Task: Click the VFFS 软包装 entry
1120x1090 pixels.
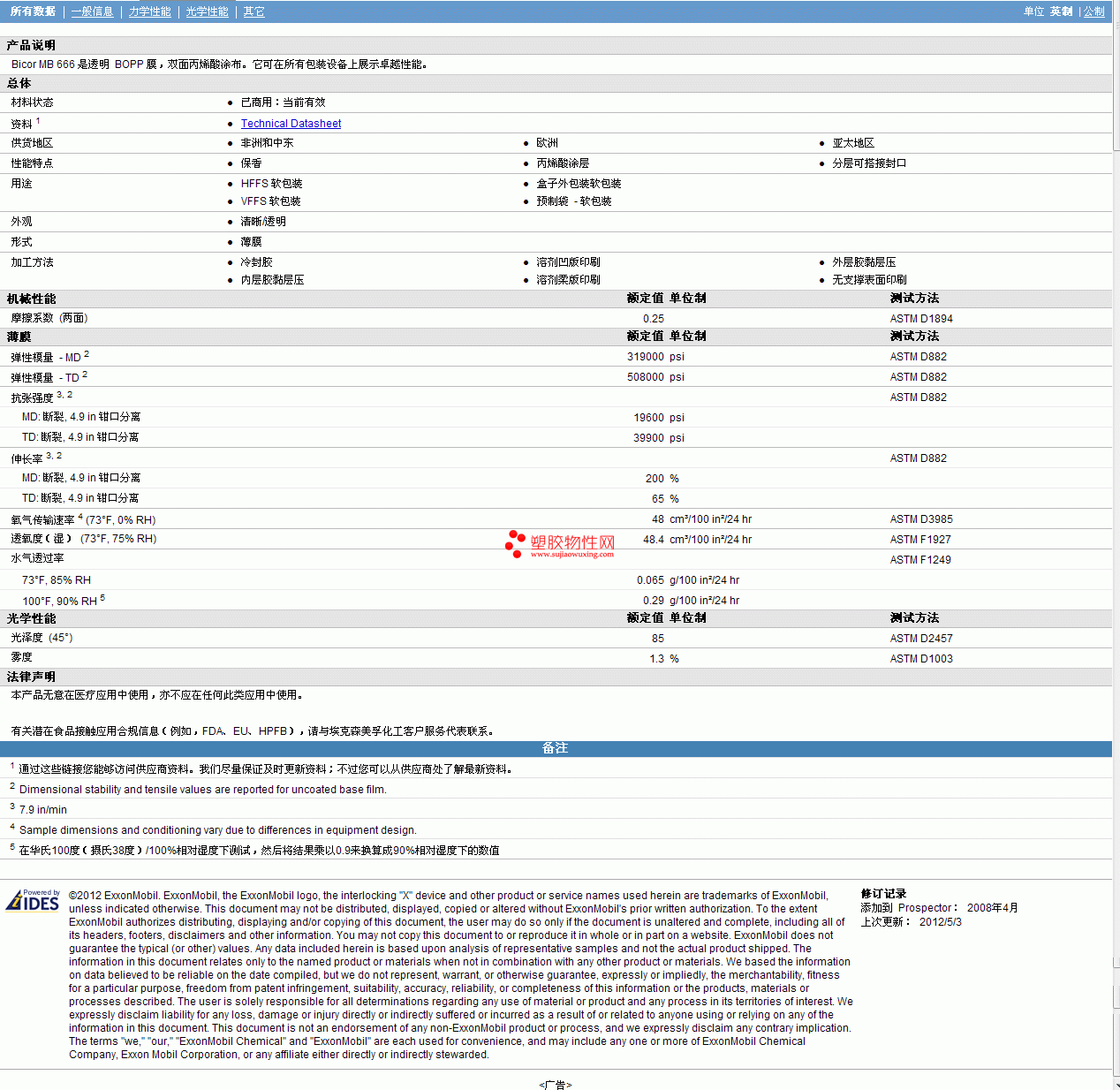Action: [270, 201]
